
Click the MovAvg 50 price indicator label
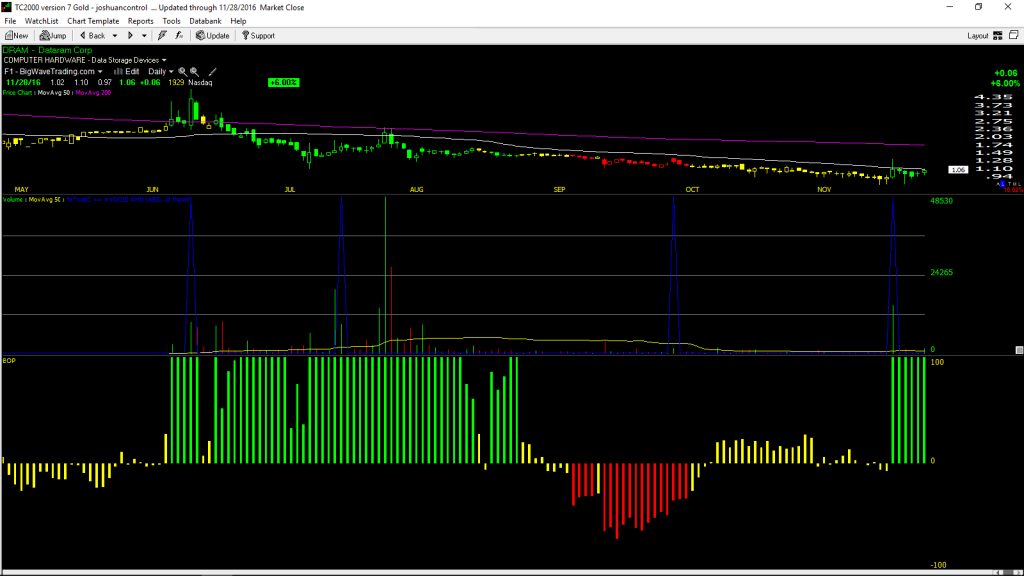54,93
